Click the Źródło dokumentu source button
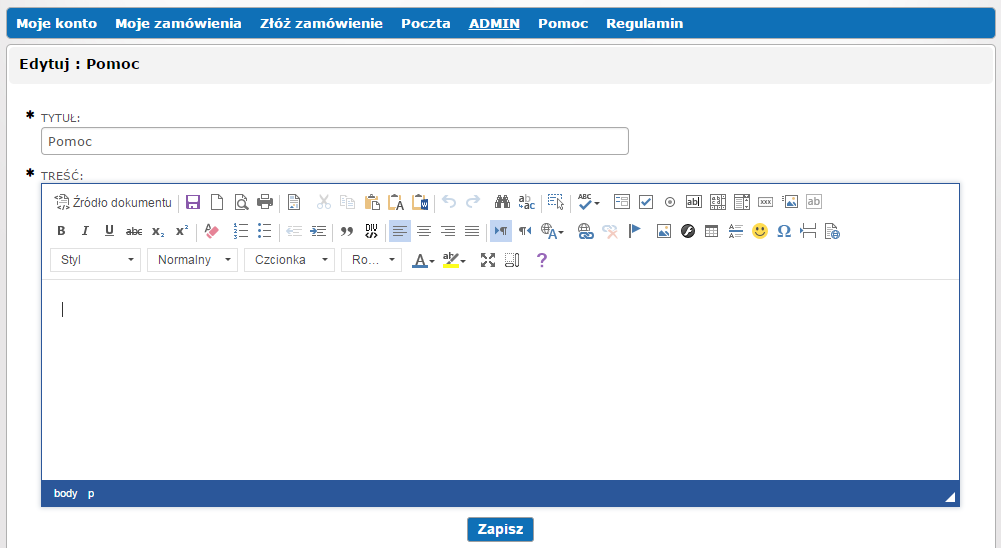The image size is (1001, 548). 113,202
